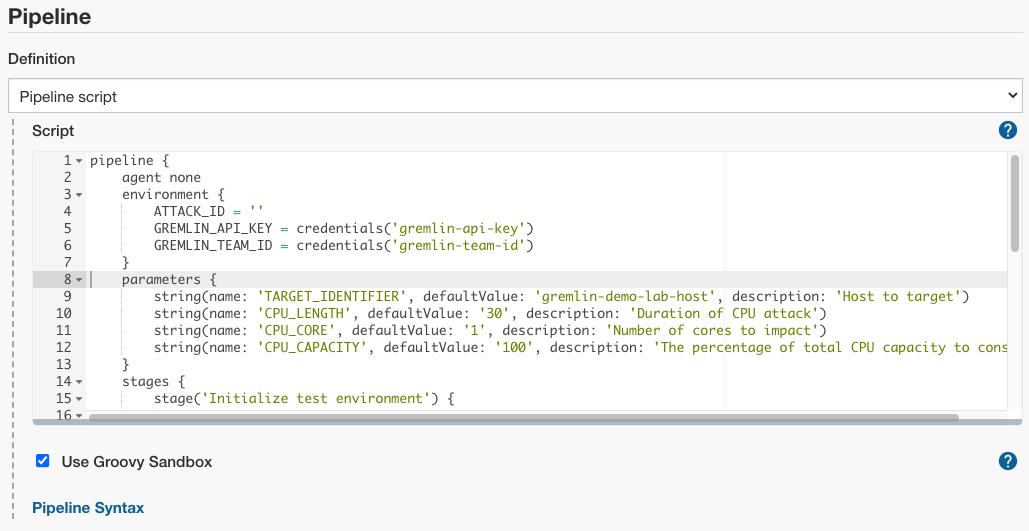Viewport: 1029px width, 531px height.
Task: Open help for Use Groovy Sandbox
Action: click(x=1007, y=461)
